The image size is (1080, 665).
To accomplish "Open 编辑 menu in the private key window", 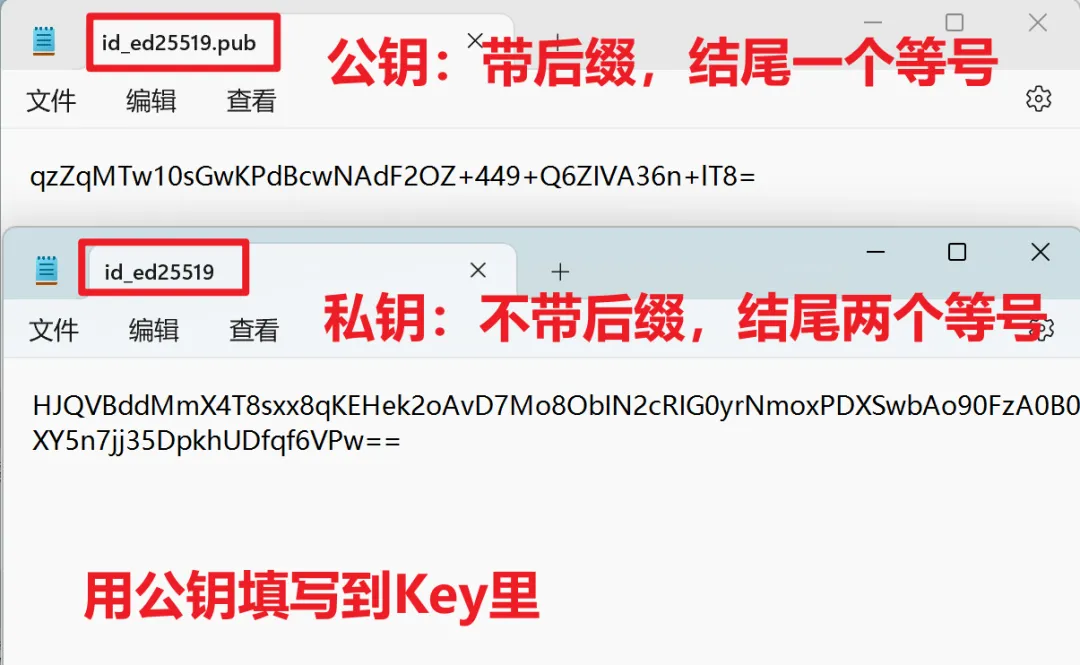I will click(154, 330).
